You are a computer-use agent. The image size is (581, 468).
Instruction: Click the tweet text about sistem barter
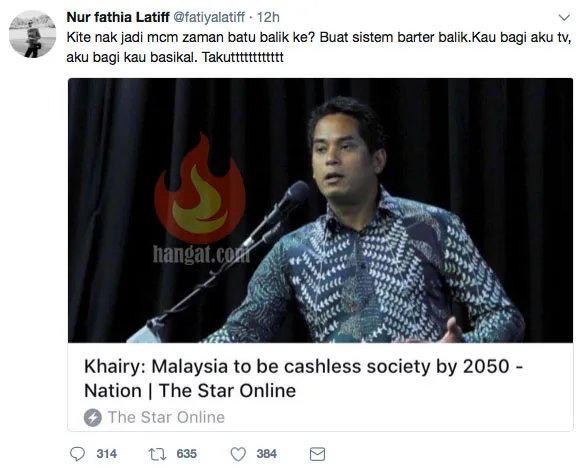tap(319, 47)
